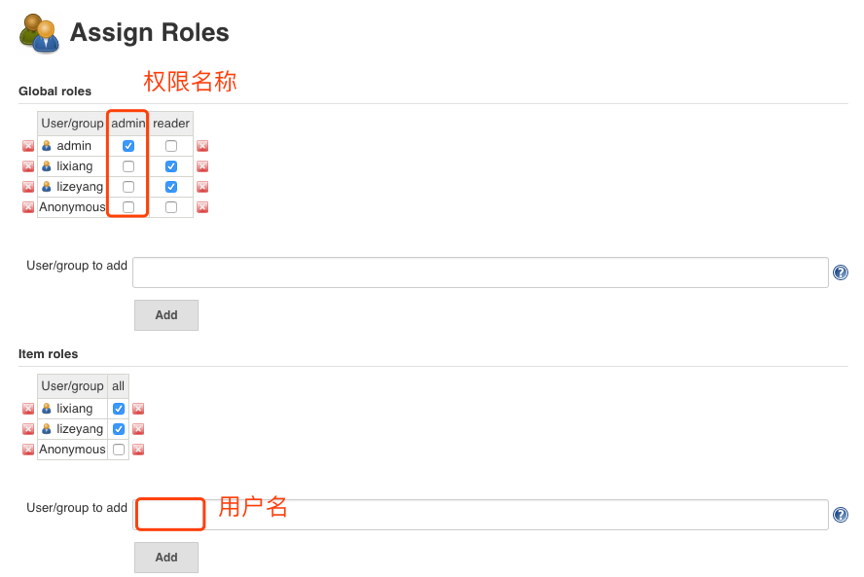Focus Item roles User/group to add field
The image size is (864, 577).
click(x=480, y=515)
